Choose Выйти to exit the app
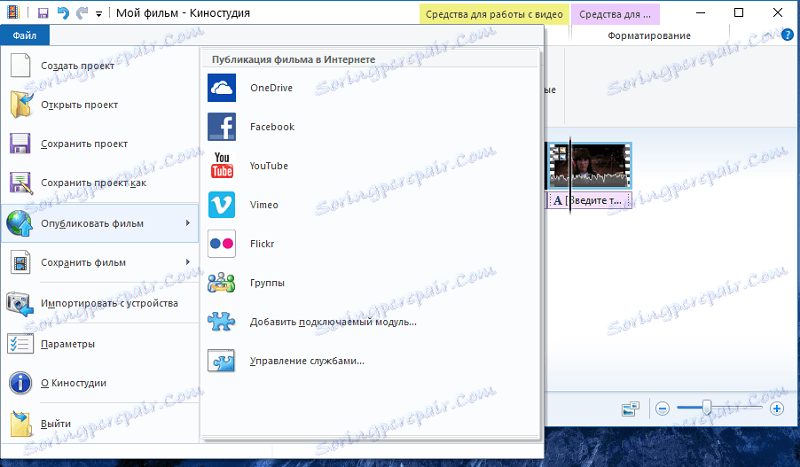This screenshot has width=800, height=467. pos(56,424)
